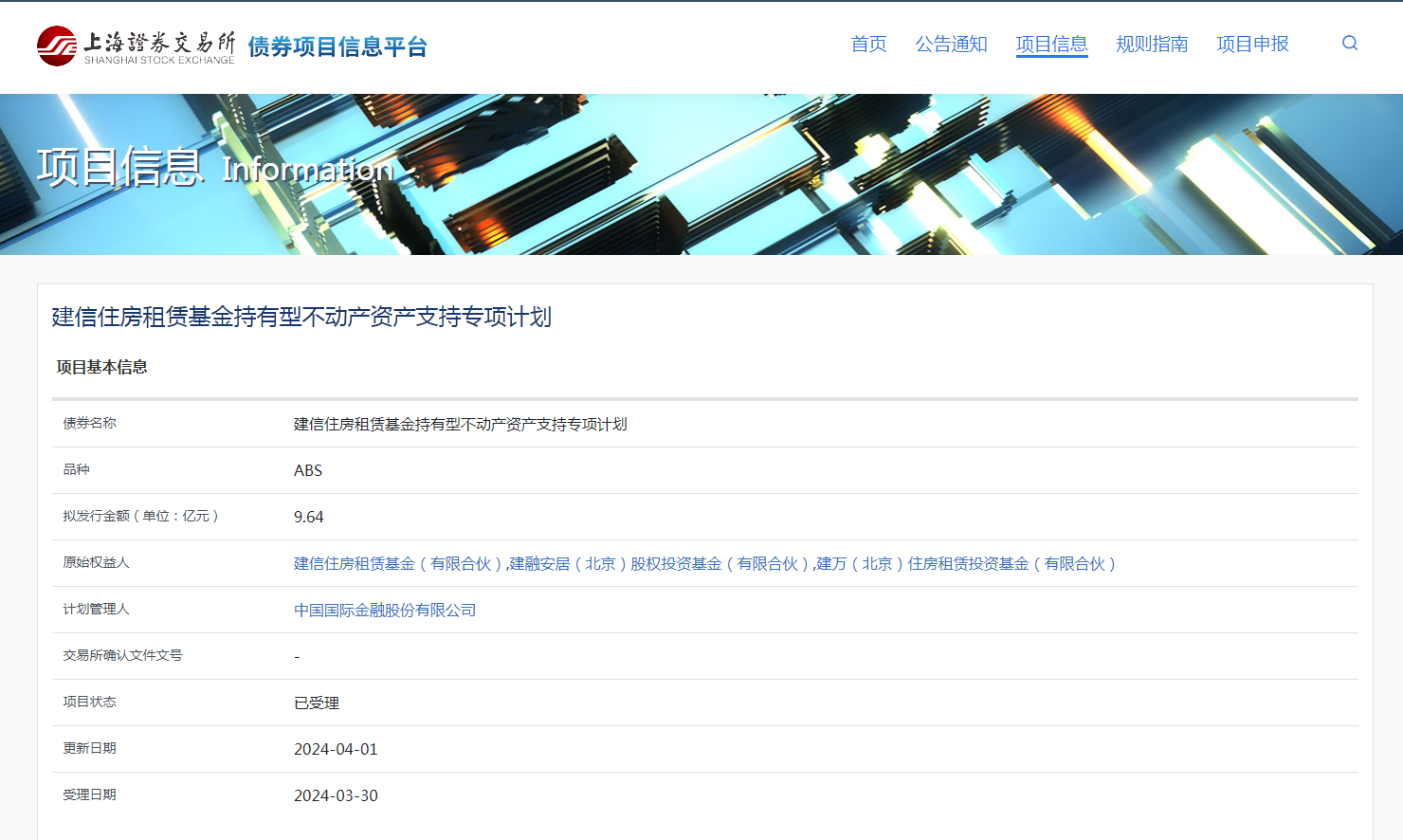Screen dimensions: 1403x840
Task: Click the 上海证券交易所 logo text
Action: 159,44
